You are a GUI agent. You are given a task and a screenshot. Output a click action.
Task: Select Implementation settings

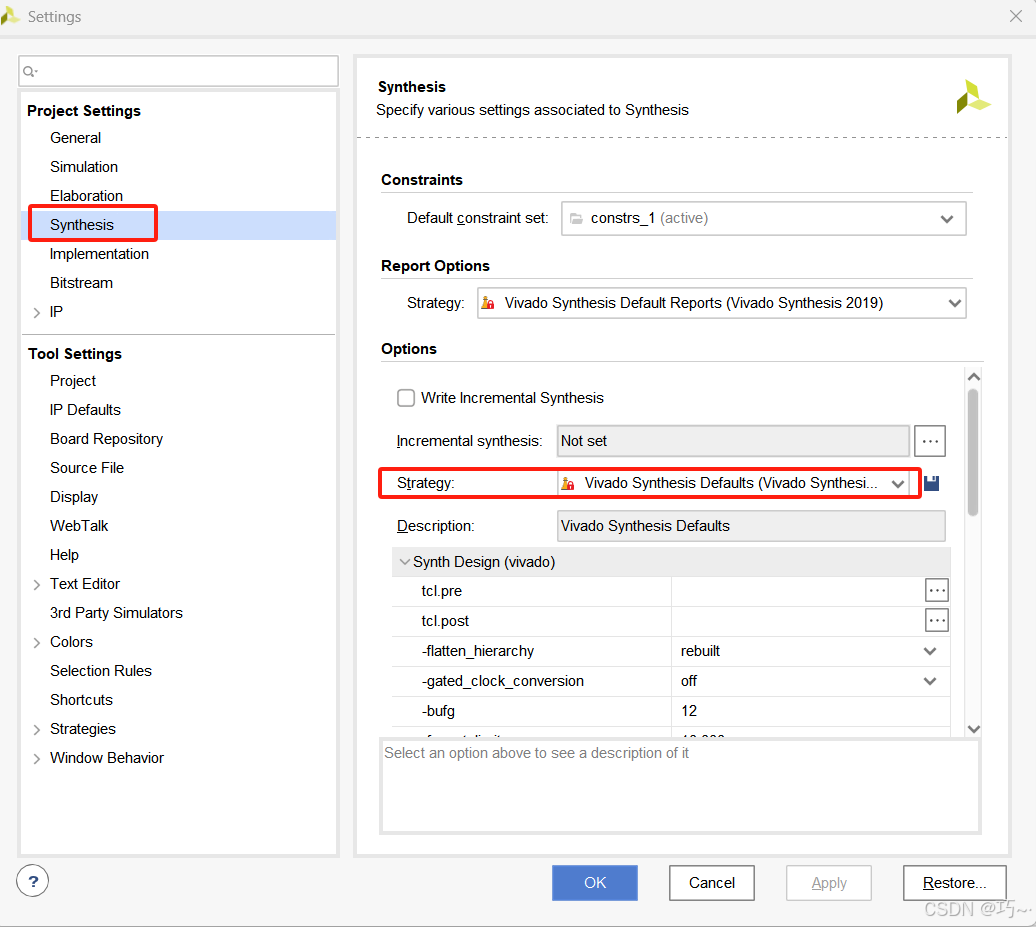(99, 254)
